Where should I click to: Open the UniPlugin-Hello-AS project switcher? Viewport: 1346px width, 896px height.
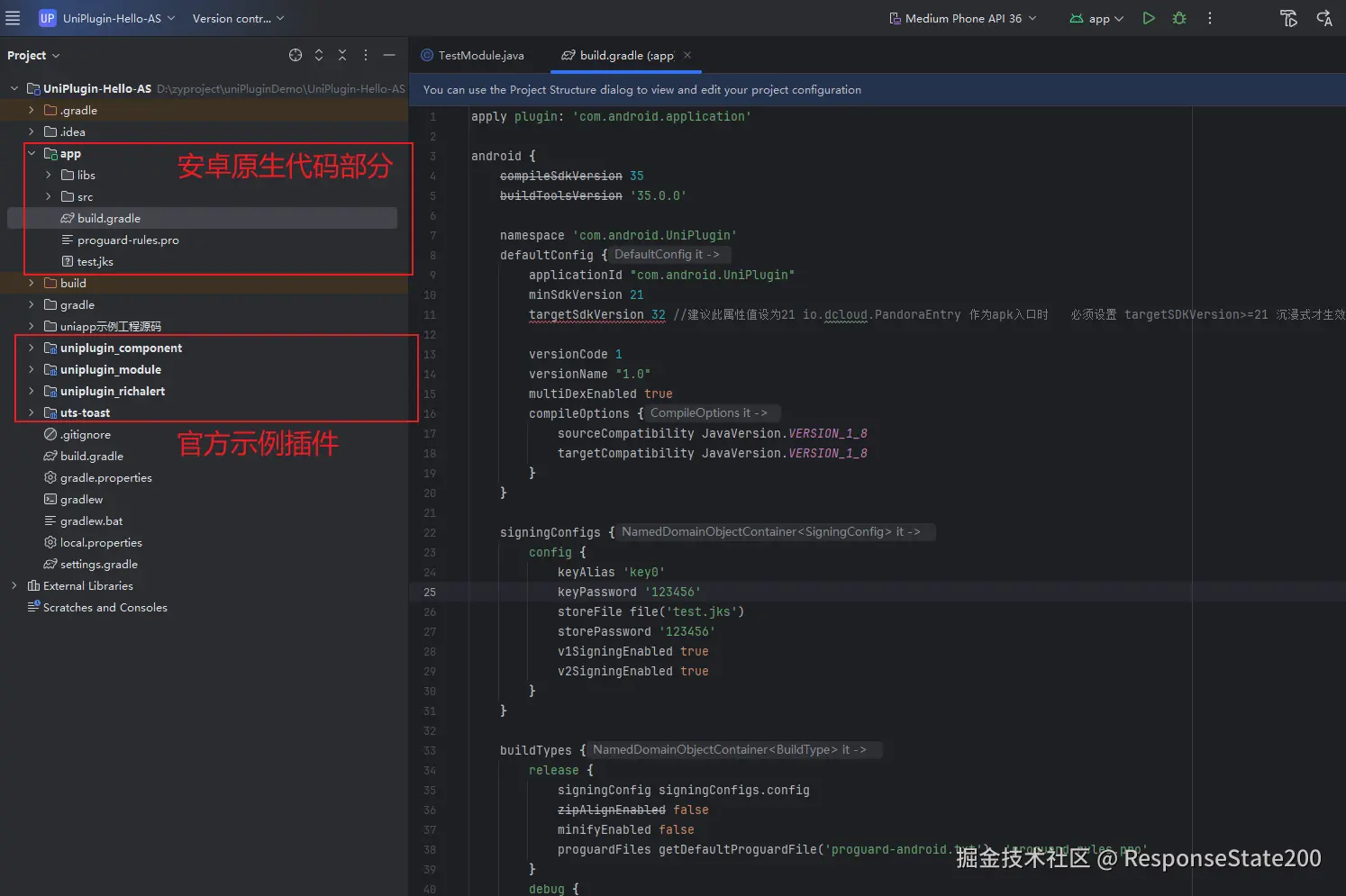112,18
